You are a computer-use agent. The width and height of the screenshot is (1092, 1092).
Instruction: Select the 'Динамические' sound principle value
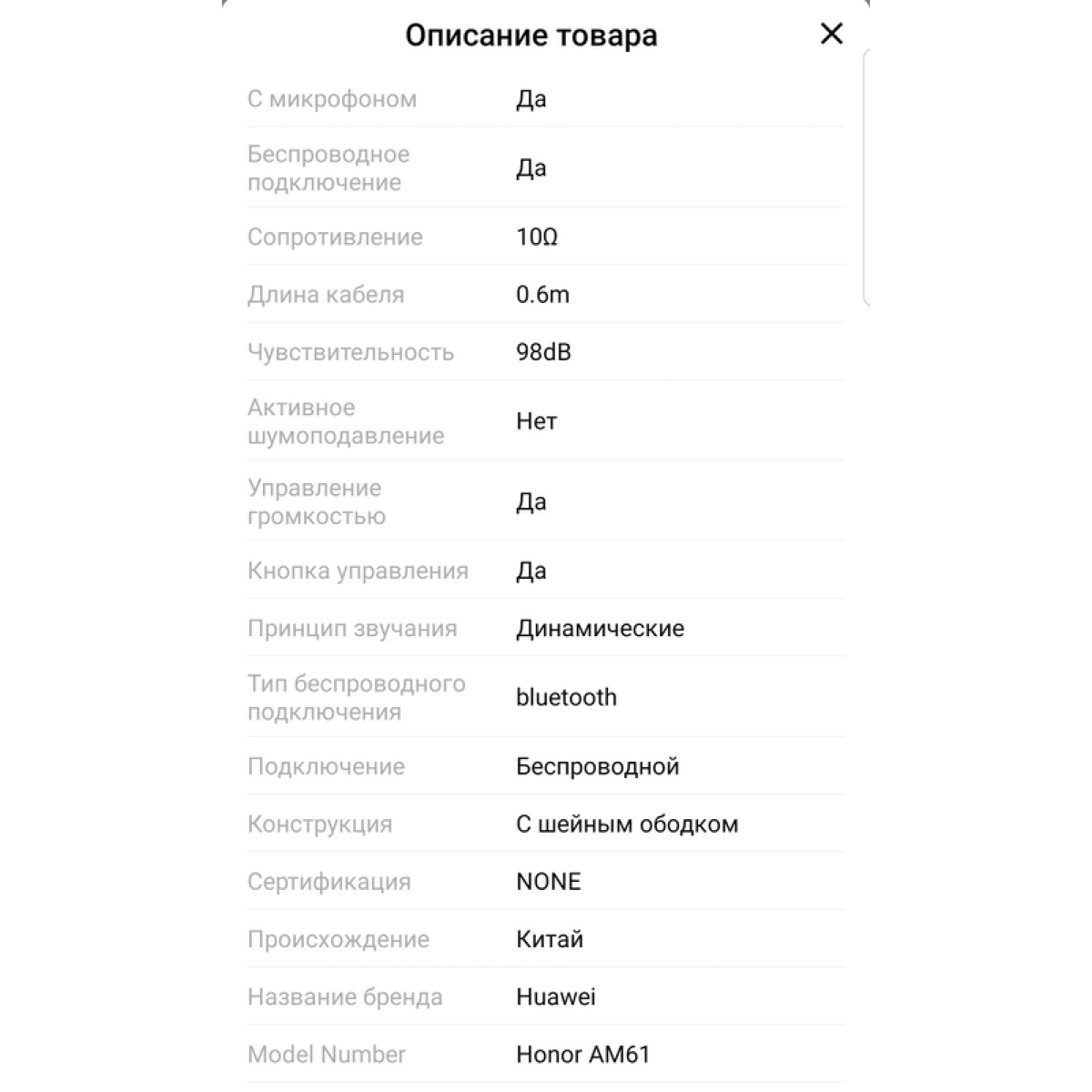tap(600, 629)
